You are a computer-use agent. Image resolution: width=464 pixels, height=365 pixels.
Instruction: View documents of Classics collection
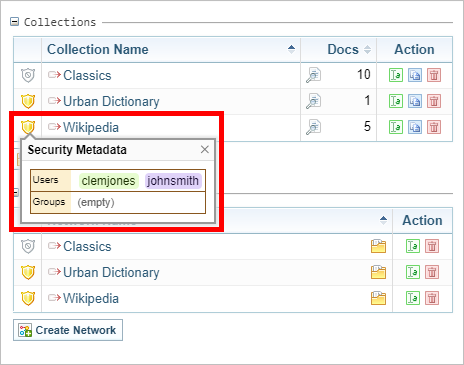pyautogui.click(x=314, y=75)
